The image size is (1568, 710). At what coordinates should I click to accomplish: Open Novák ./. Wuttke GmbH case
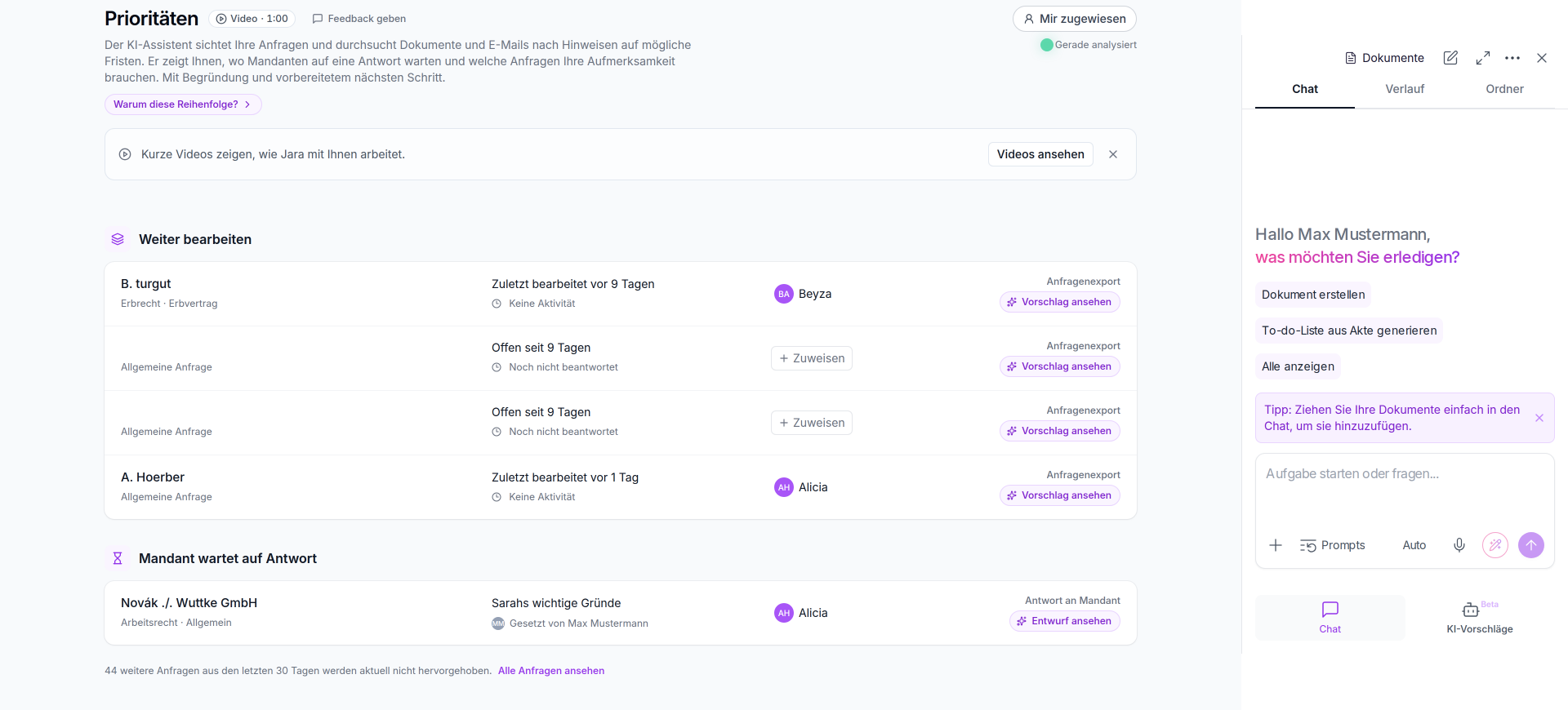tap(621, 613)
